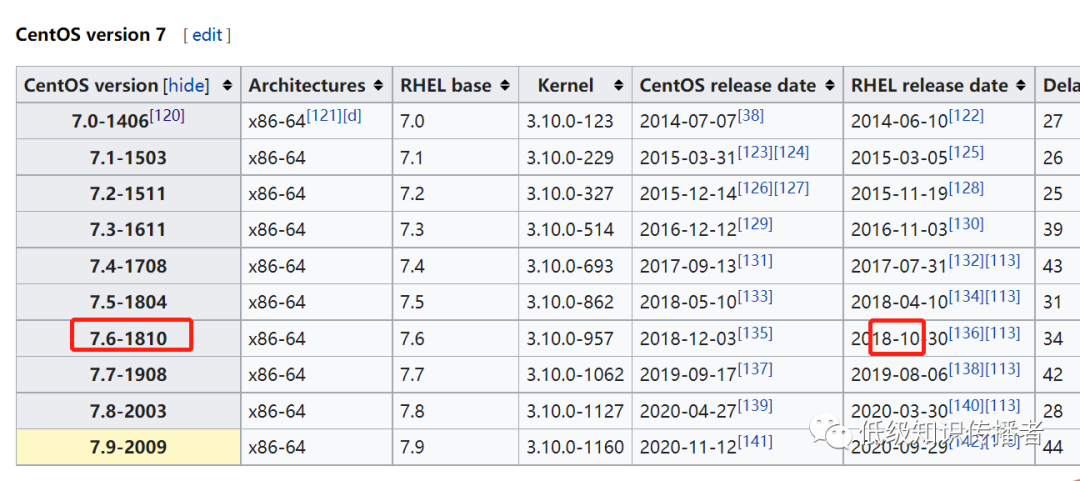The width and height of the screenshot is (1080, 481).
Task: Sort table by RHEL release date arrows
Action: tap(1020, 85)
